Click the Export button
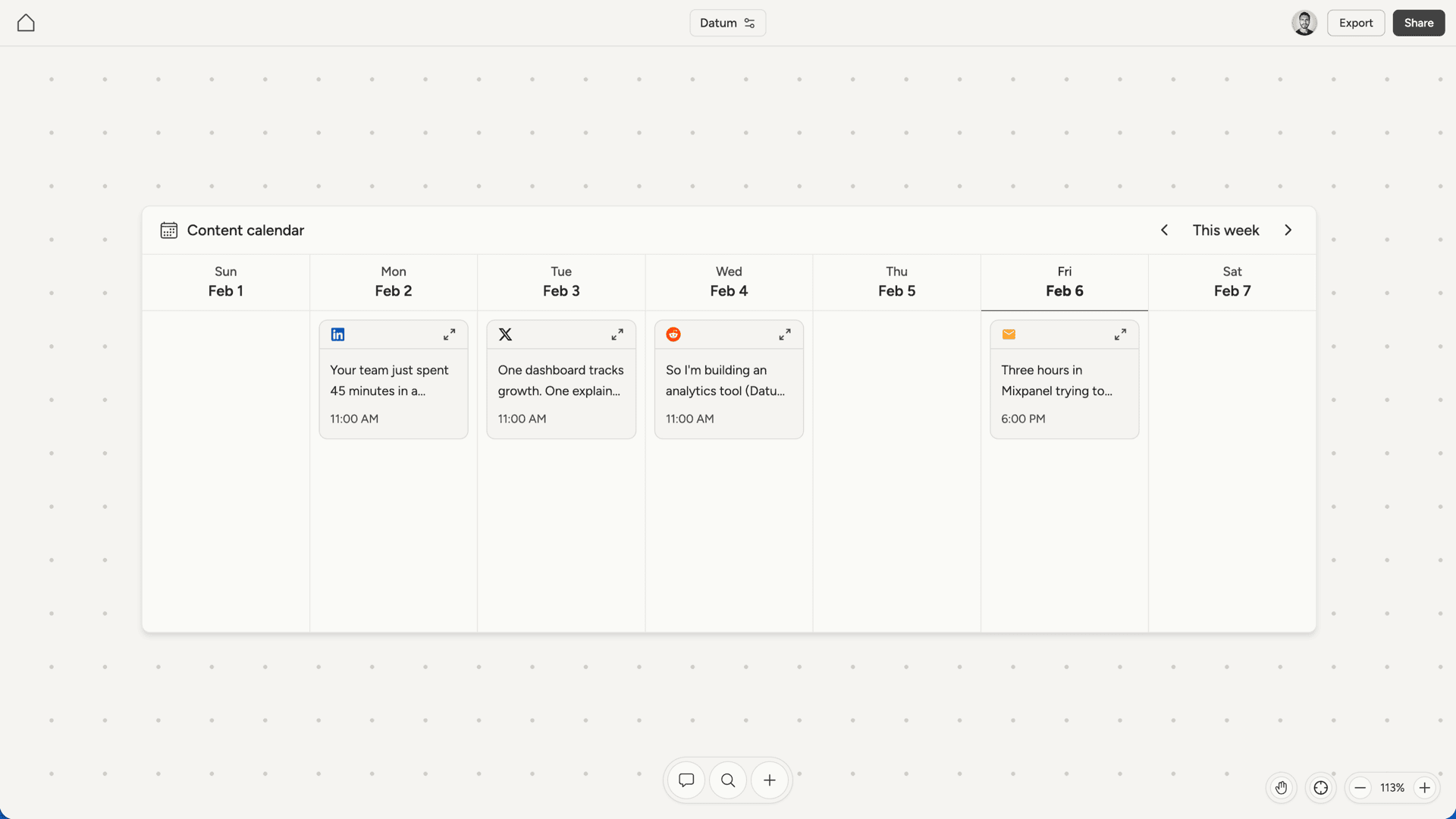The image size is (1456, 819). (x=1355, y=23)
